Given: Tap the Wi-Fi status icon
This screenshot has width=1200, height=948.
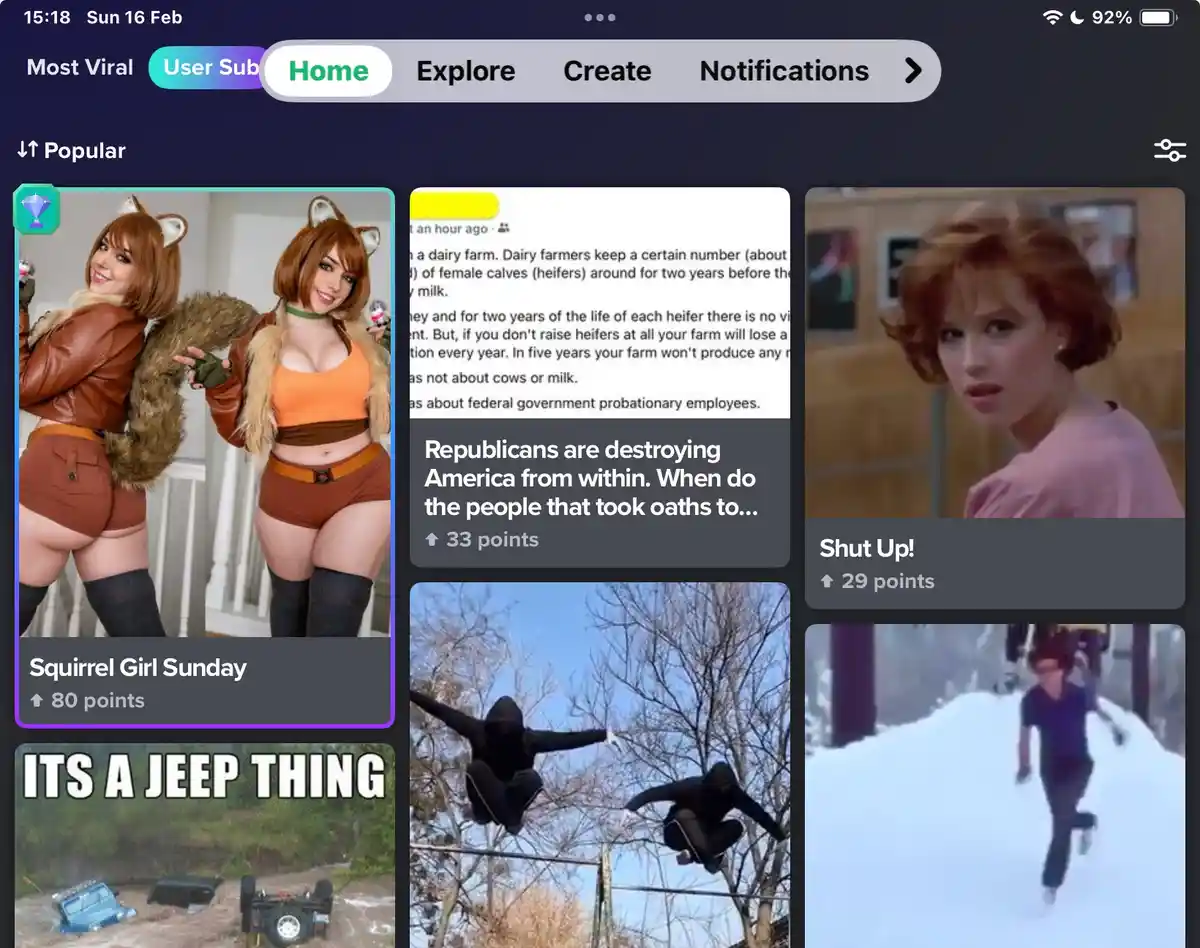Looking at the screenshot, I should 1052,18.
